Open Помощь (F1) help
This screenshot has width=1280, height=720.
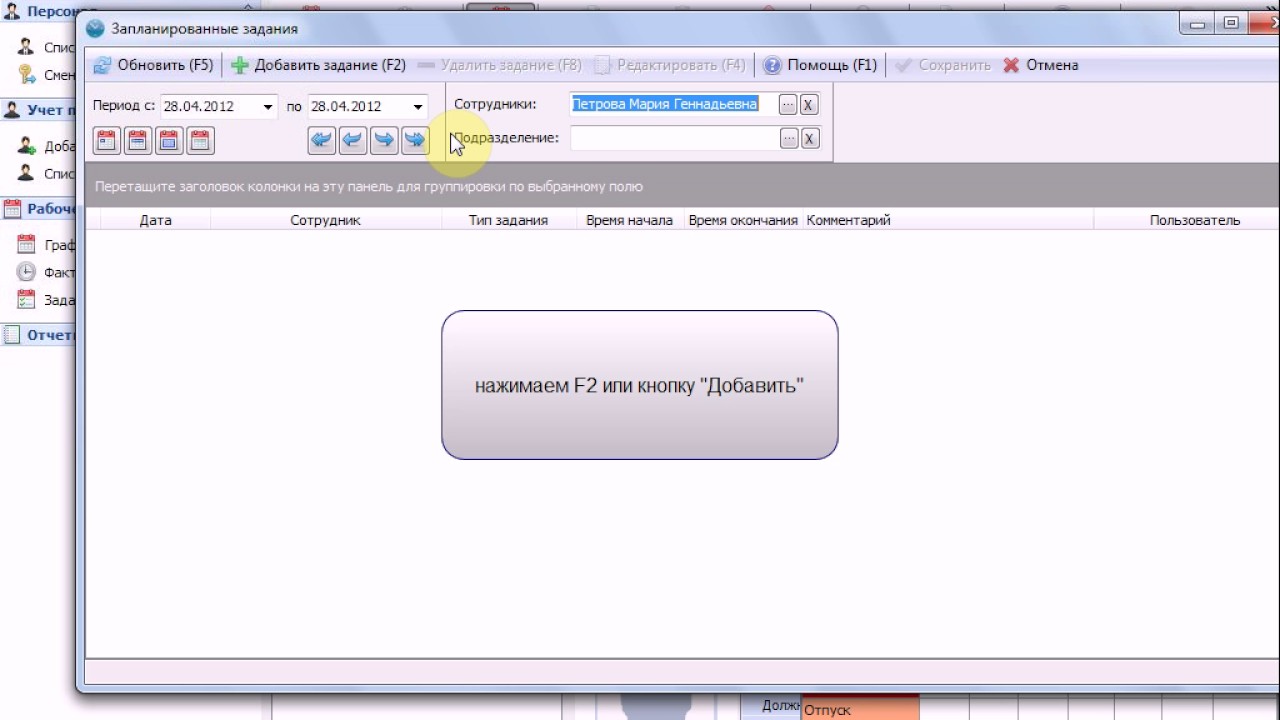820,65
